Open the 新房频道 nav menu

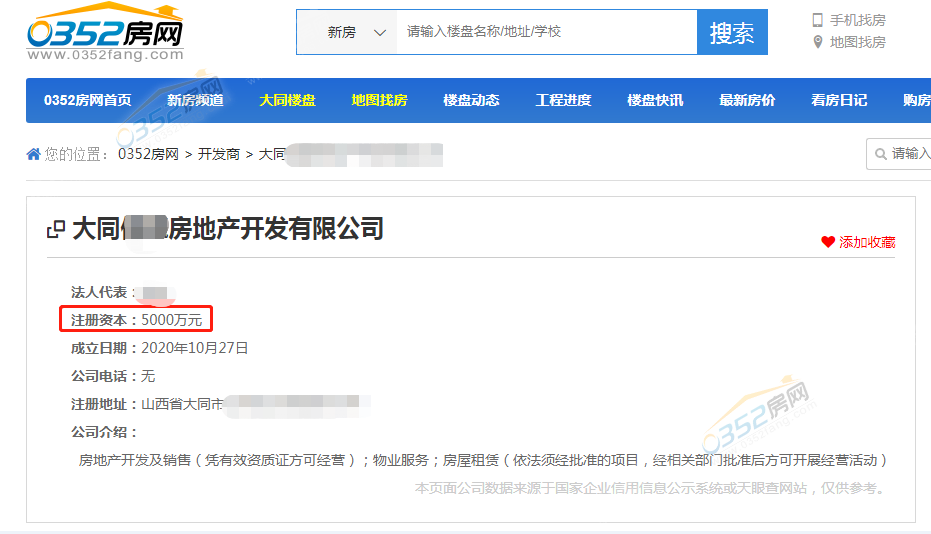(195, 100)
